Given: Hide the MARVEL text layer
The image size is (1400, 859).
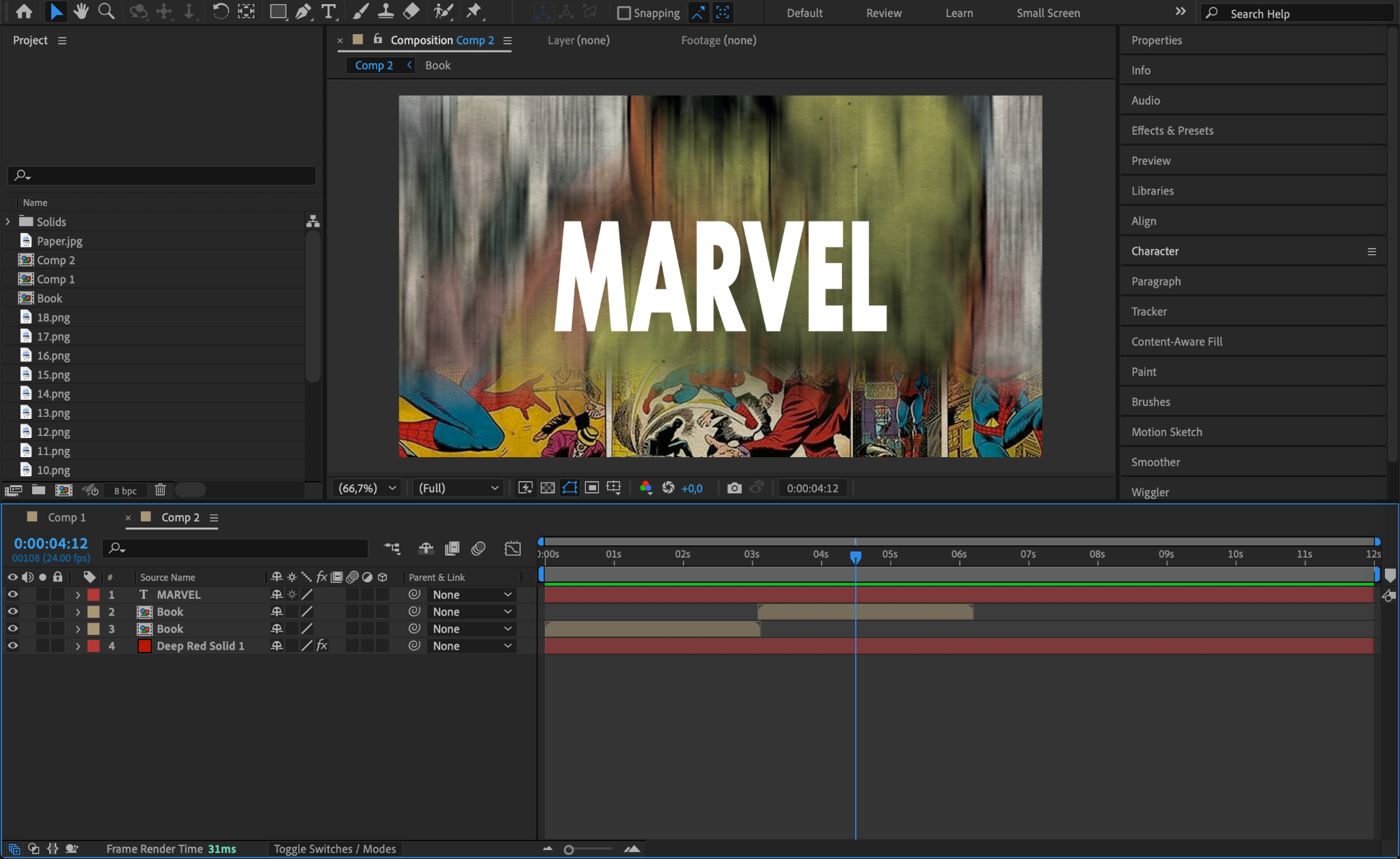Looking at the screenshot, I should 12,595.
